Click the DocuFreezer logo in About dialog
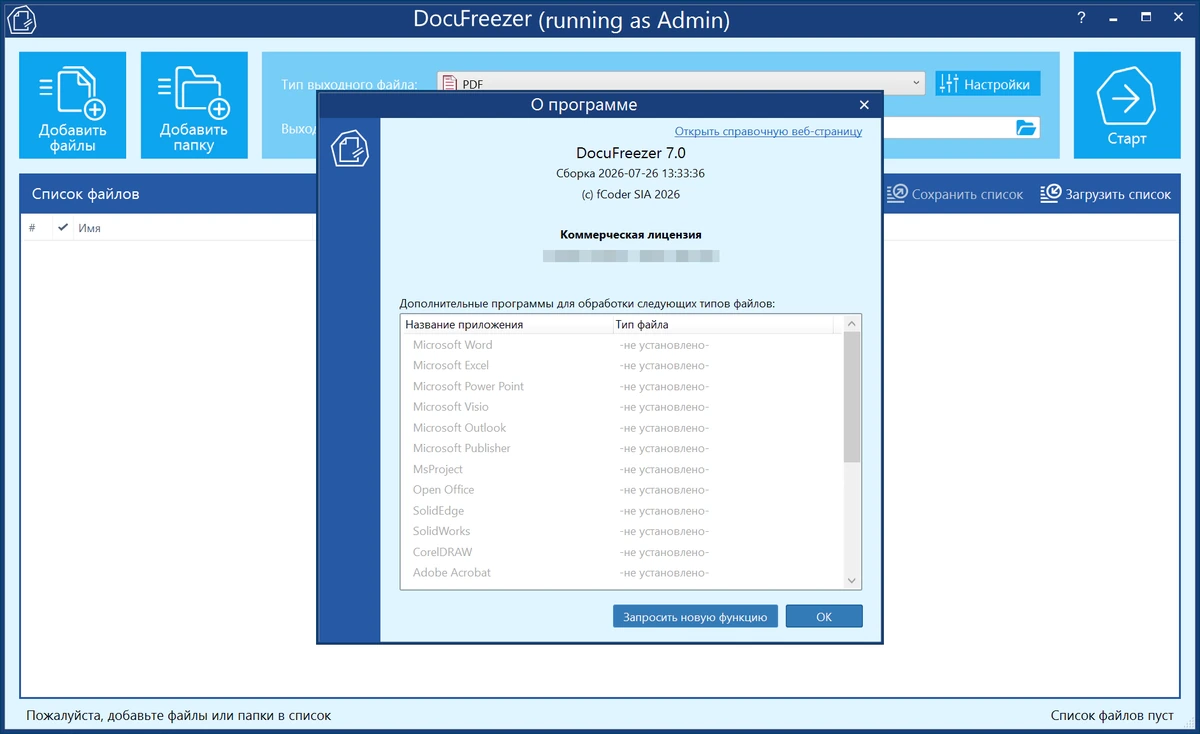The width and height of the screenshot is (1200, 734). (349, 149)
